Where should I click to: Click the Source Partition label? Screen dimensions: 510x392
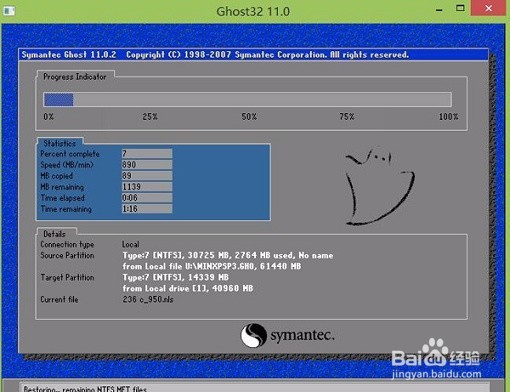tap(67, 255)
